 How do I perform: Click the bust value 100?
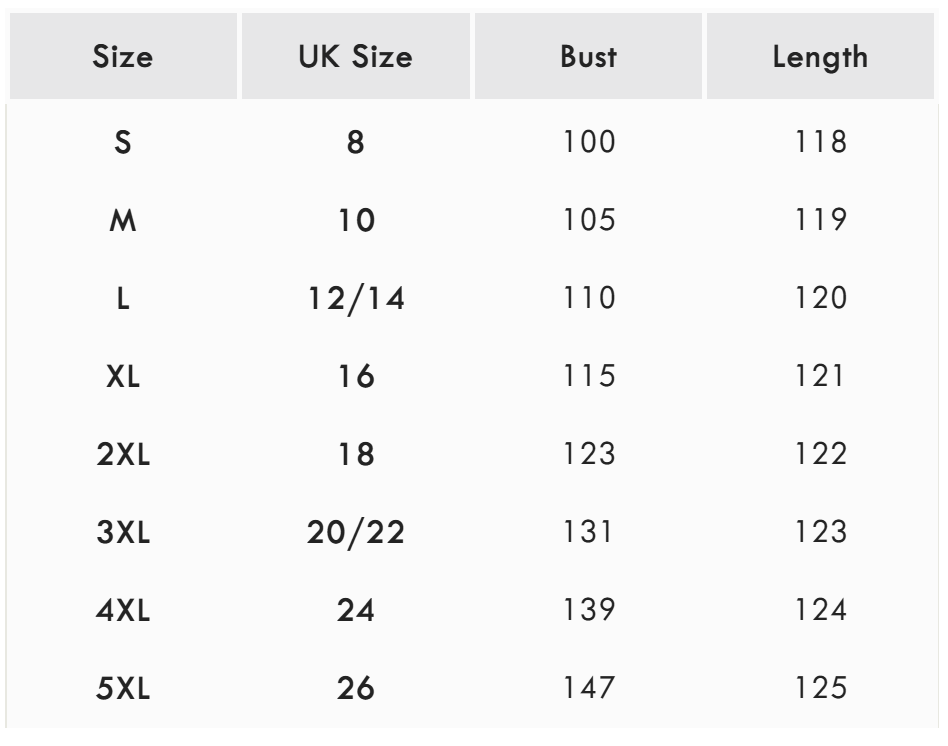(588, 143)
